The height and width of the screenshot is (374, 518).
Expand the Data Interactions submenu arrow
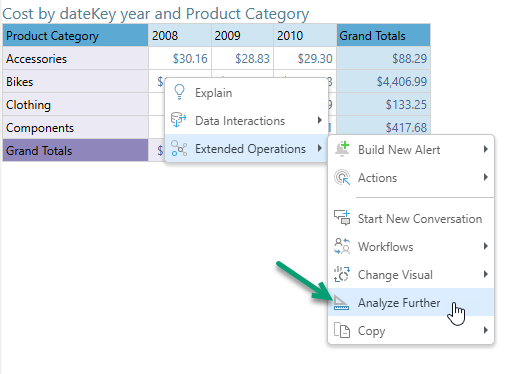(x=320, y=120)
